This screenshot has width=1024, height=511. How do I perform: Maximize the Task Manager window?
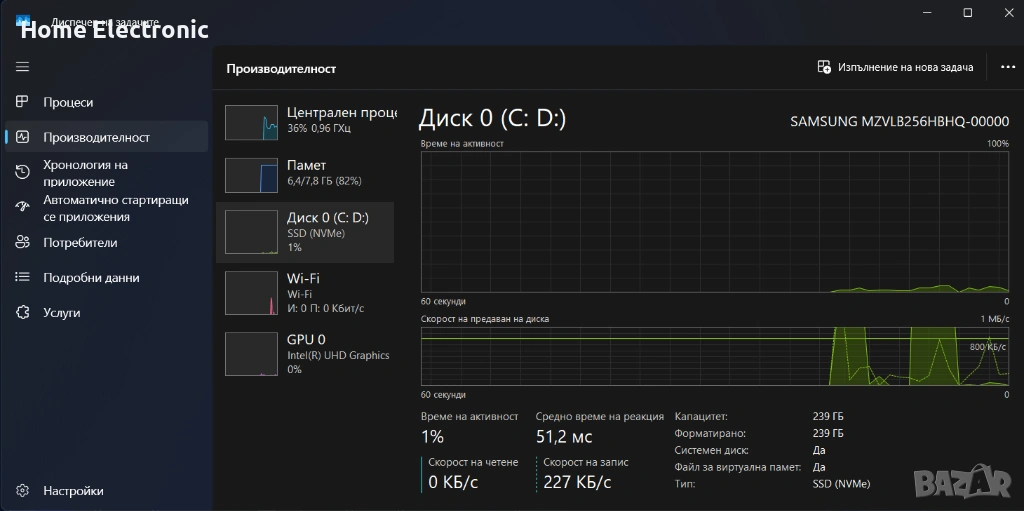click(967, 12)
